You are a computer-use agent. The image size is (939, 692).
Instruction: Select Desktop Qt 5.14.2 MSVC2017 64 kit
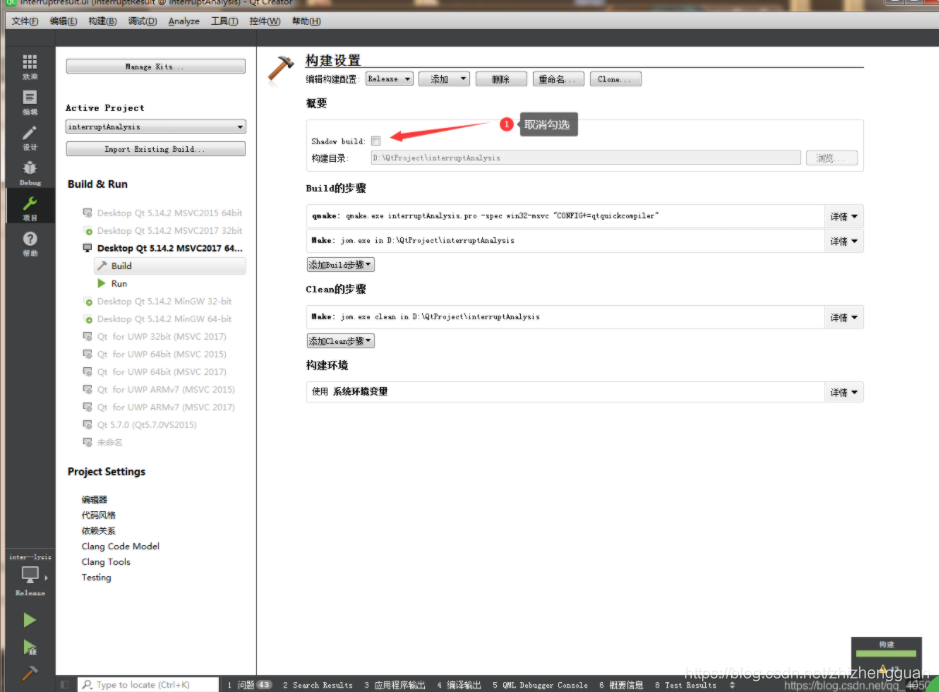[x=169, y=248]
